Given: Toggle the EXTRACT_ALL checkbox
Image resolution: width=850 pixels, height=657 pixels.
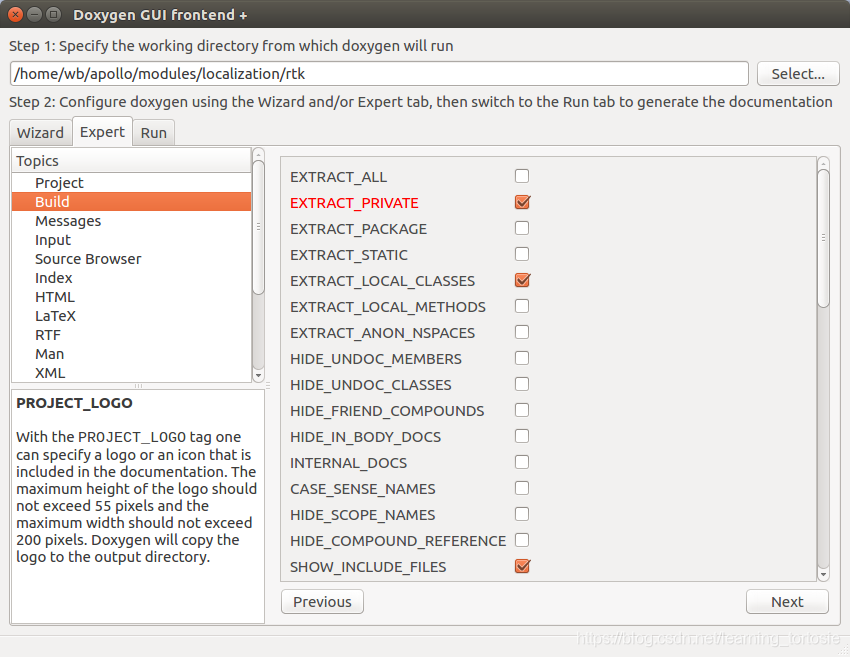Looking at the screenshot, I should 522,176.
